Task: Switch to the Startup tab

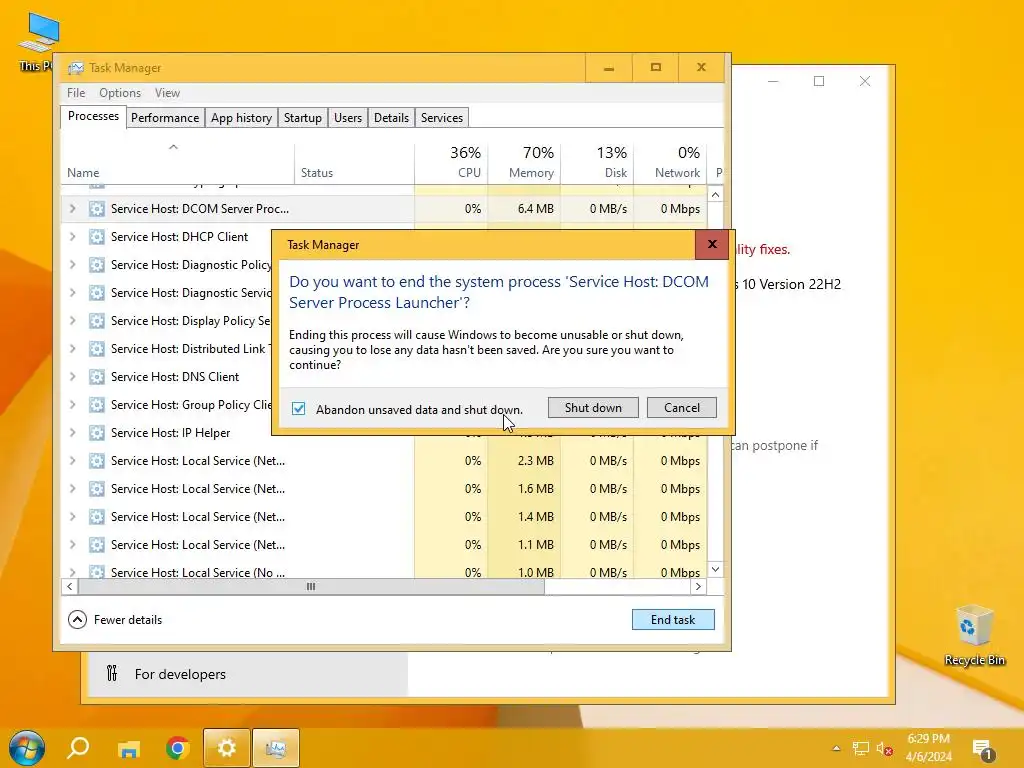Action: [x=302, y=118]
